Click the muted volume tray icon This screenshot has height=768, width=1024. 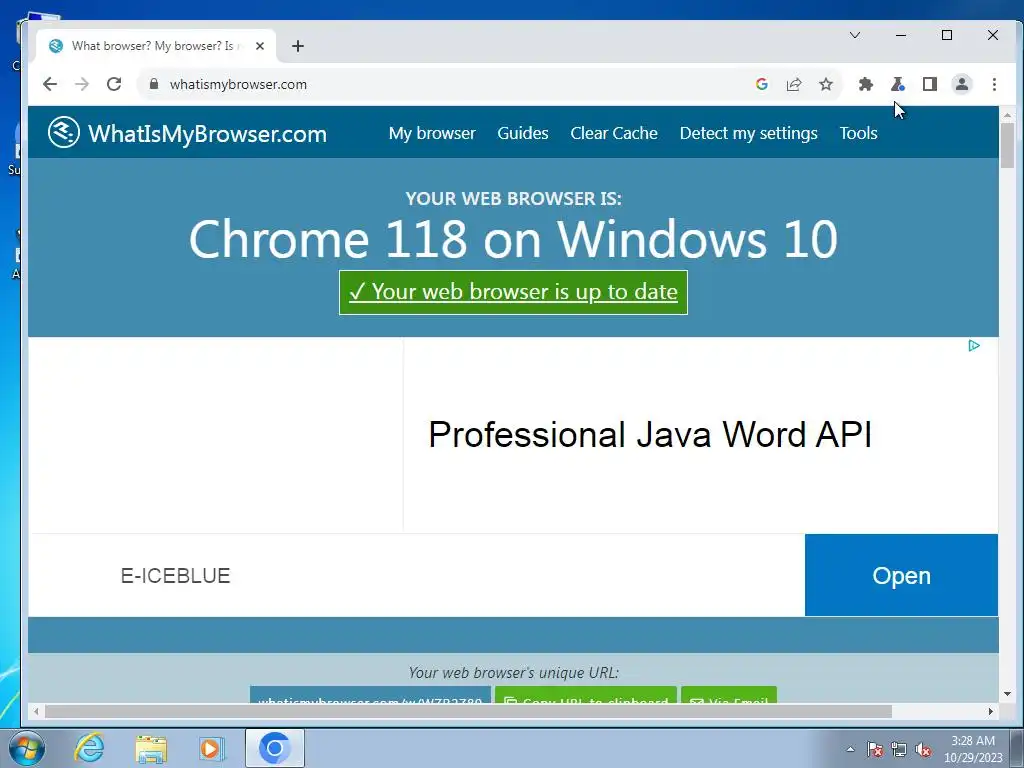point(923,749)
